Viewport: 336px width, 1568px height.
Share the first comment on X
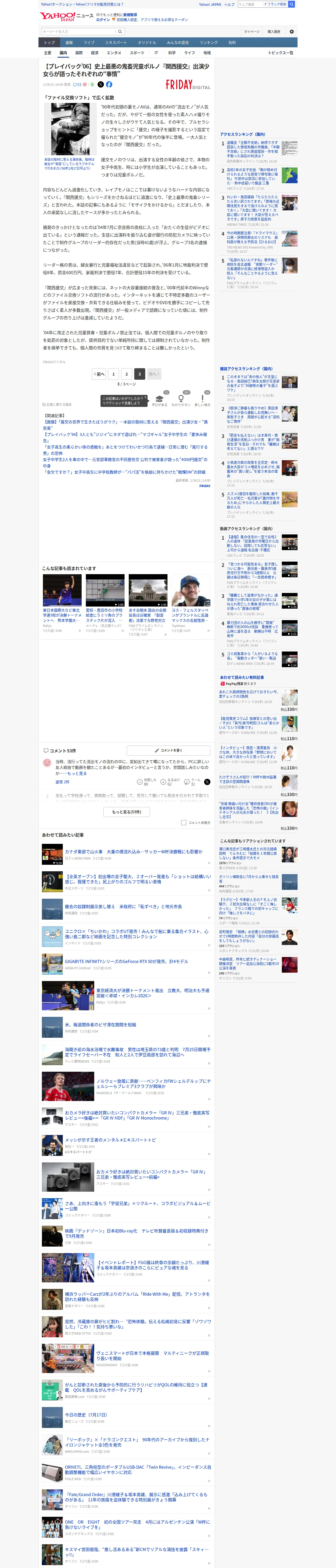(207, 782)
